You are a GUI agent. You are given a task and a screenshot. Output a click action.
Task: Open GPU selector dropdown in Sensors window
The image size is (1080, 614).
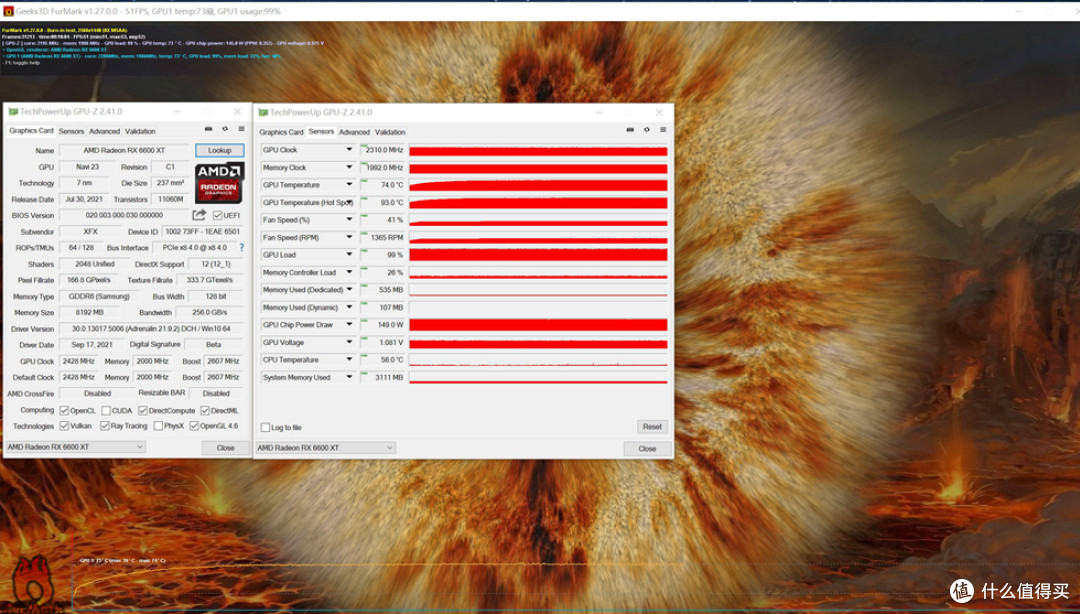[x=325, y=448]
